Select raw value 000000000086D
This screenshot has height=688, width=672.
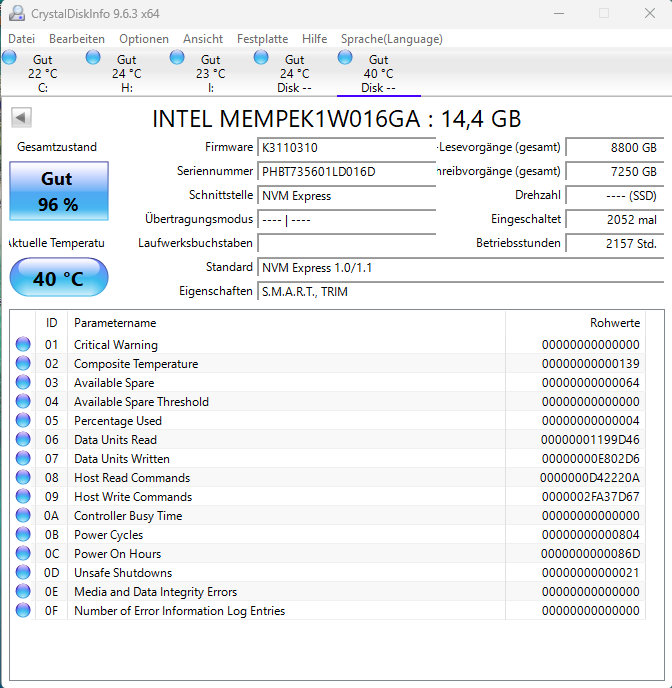590,554
